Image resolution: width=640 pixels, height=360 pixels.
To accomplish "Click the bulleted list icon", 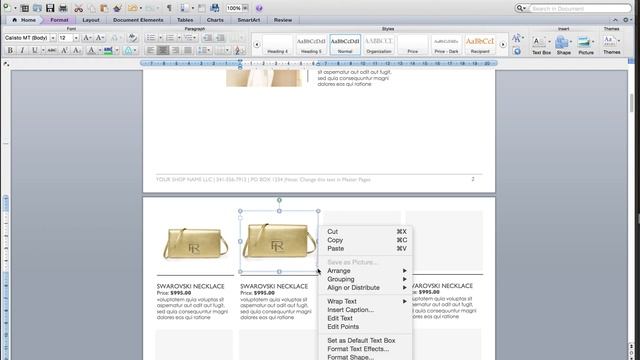I will [151, 38].
